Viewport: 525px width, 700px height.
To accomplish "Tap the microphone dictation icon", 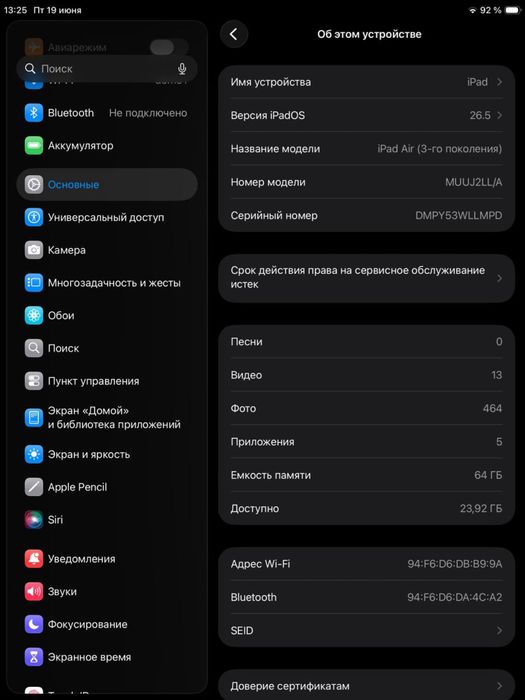I will click(182, 69).
